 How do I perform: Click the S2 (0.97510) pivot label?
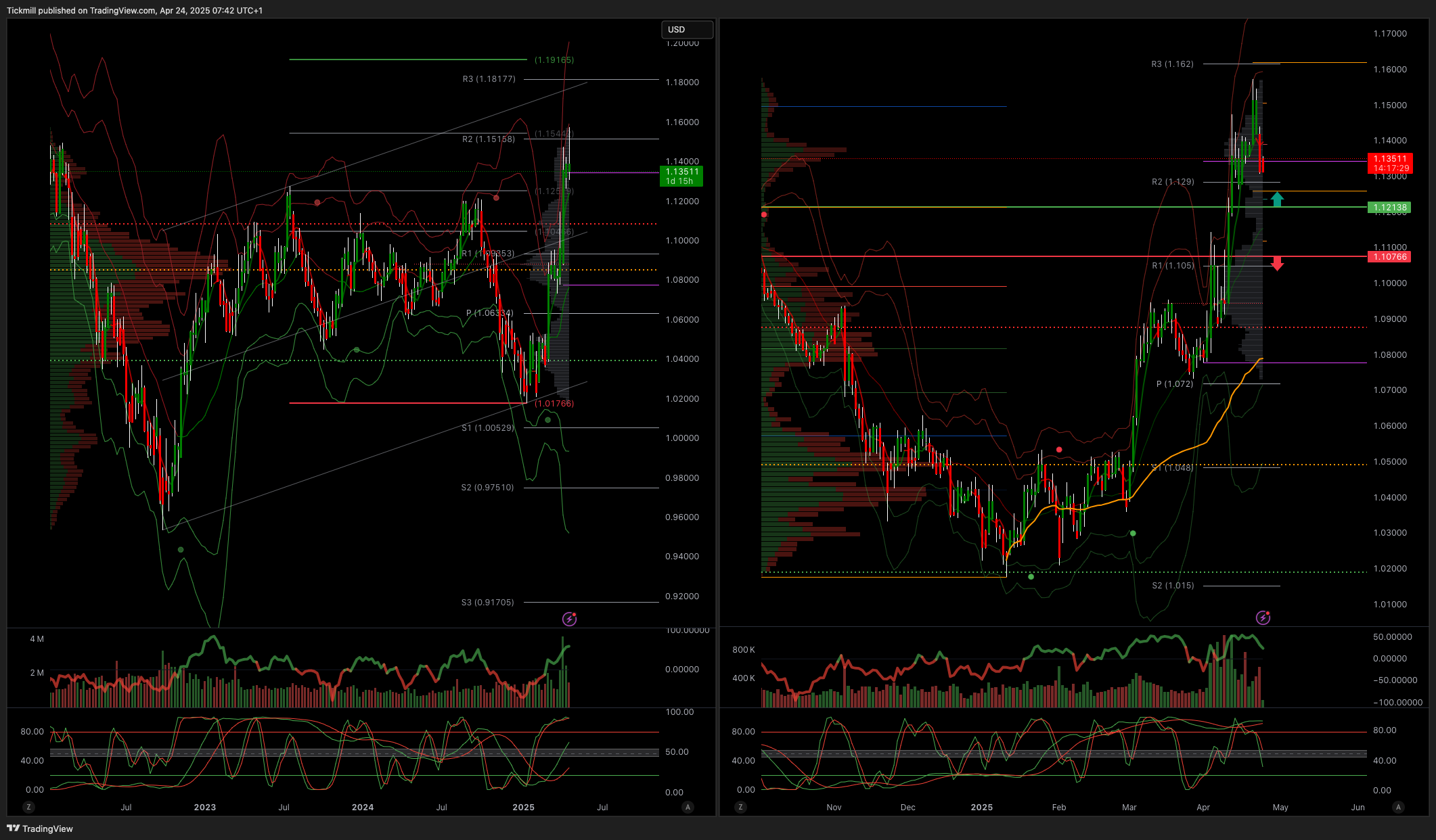[488, 488]
